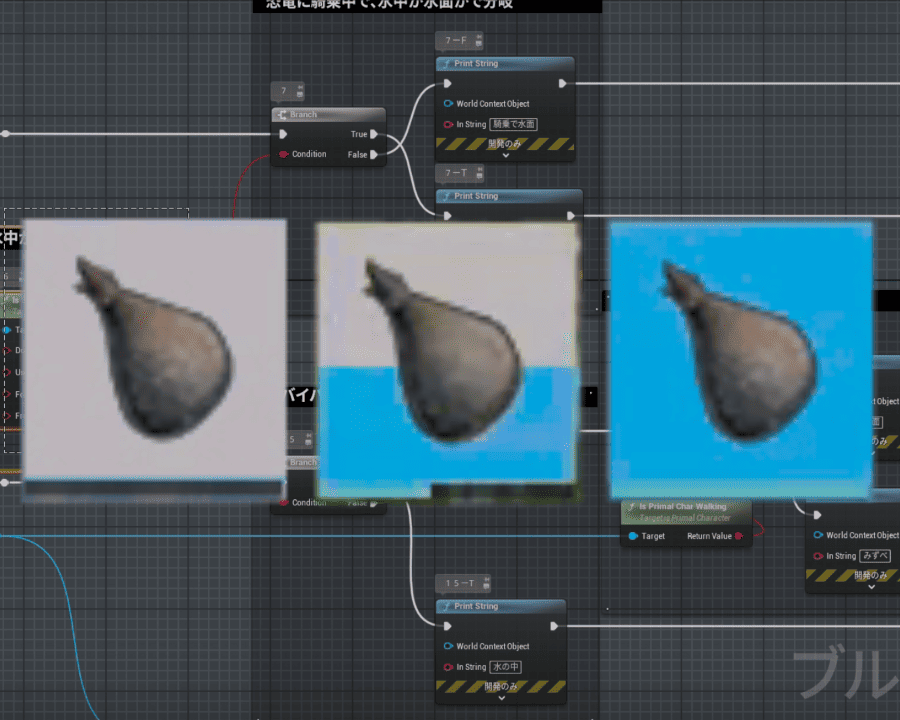Toggle the 7-T comment bubble visibility icon
The width and height of the screenshot is (900, 720).
click(480, 176)
